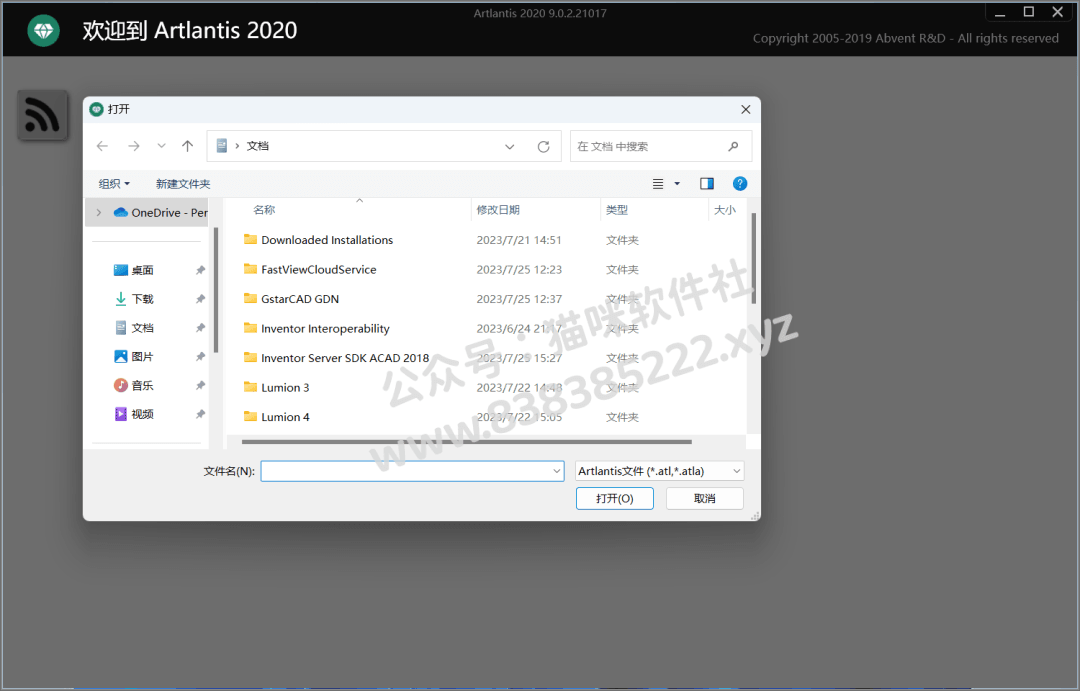Click the pin icon beside 视频
This screenshot has height=691, width=1080.
coord(200,414)
